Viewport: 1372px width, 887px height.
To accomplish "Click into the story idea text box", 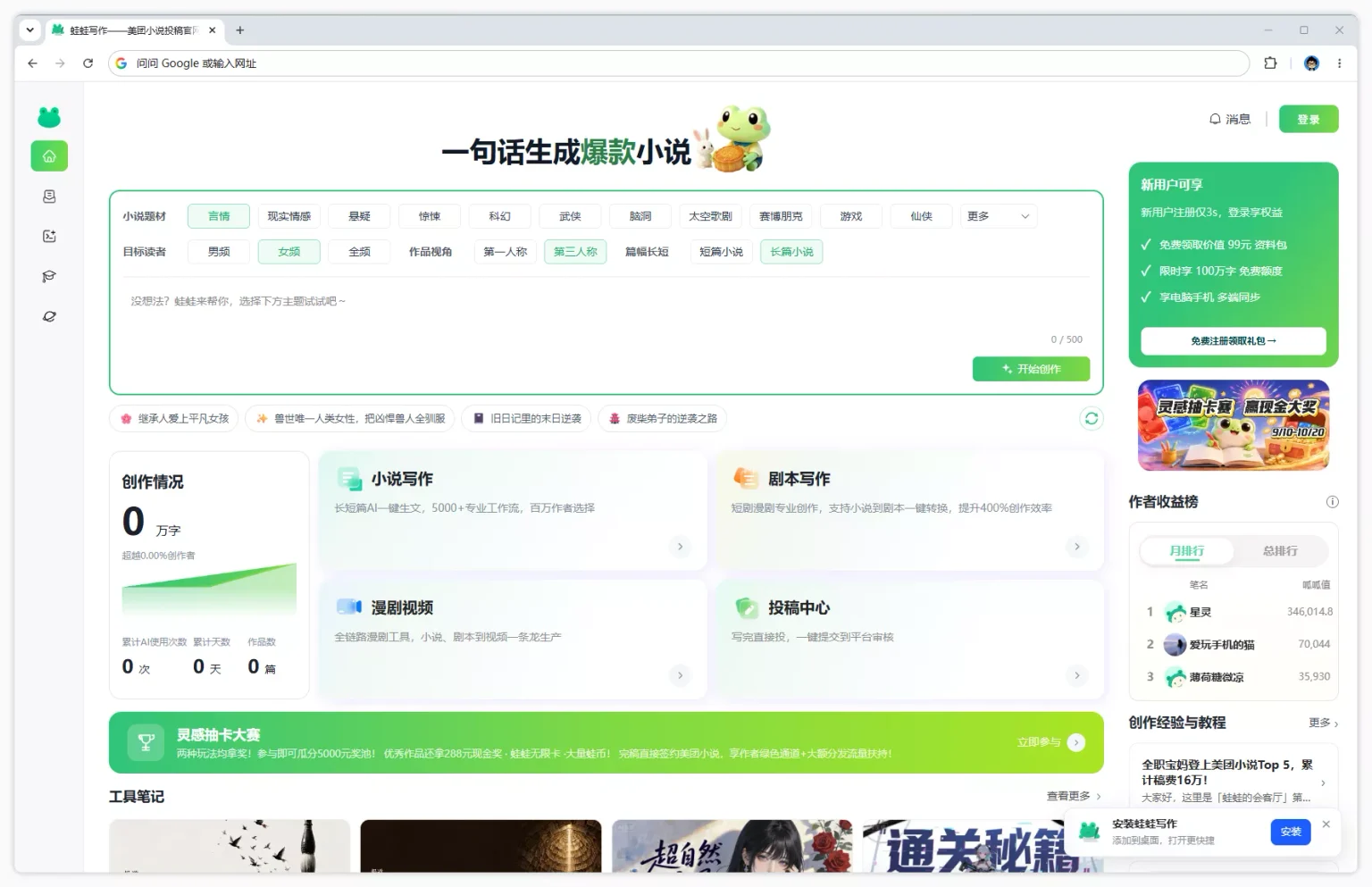I will coord(606,314).
